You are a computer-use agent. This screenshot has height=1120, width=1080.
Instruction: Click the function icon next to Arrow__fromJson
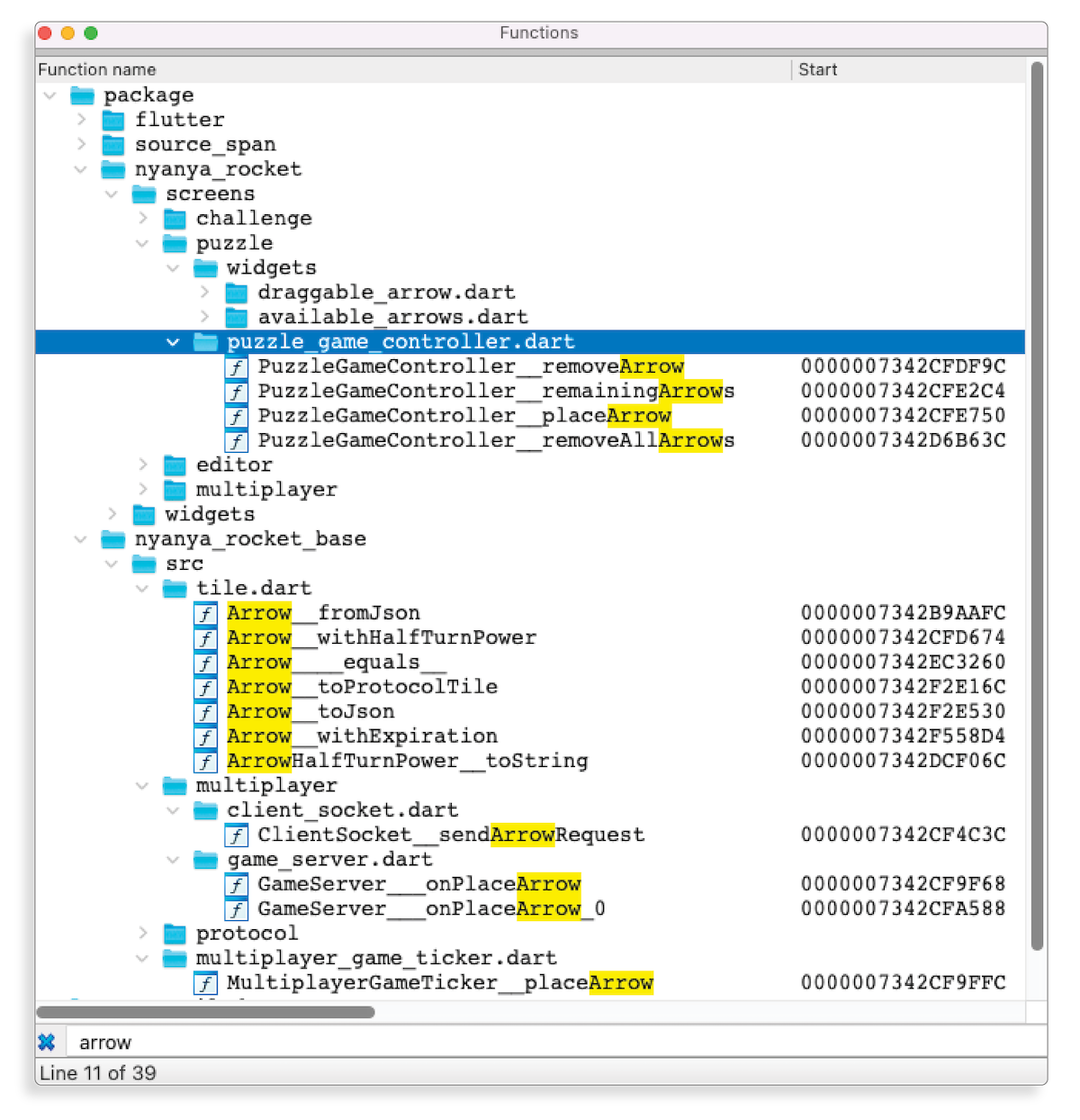point(206,613)
